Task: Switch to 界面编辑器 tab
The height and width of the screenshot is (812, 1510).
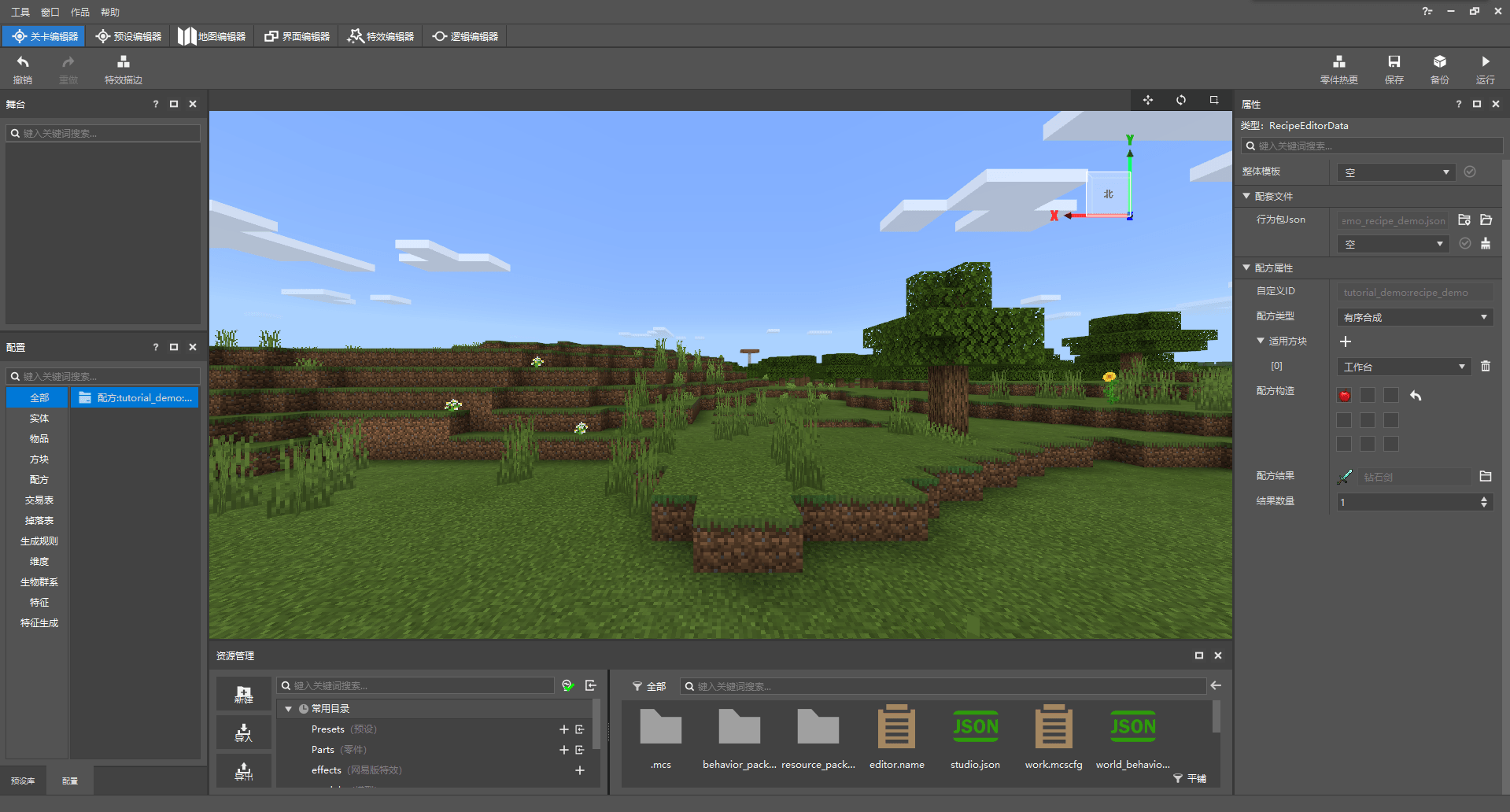Action: [x=297, y=36]
